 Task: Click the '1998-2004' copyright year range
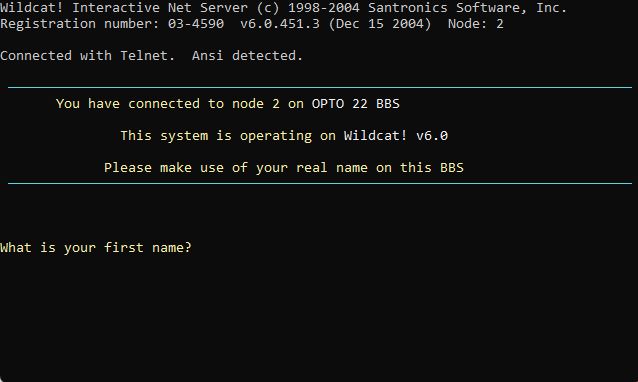tap(324, 8)
